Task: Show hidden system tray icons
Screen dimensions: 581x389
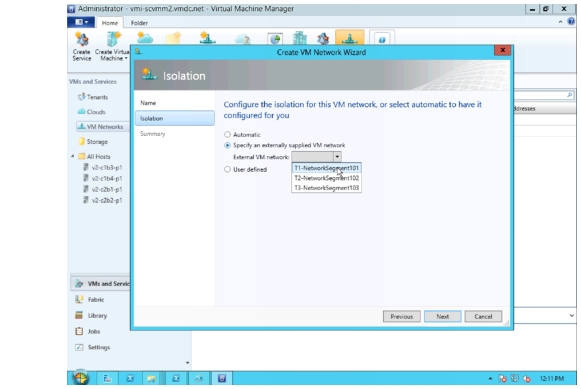Action: click(x=490, y=378)
